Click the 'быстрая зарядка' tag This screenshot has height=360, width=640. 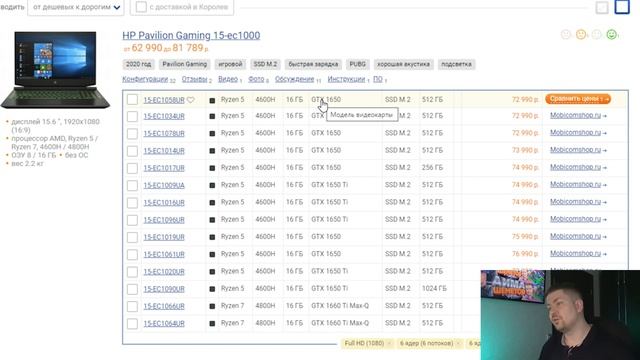(313, 64)
